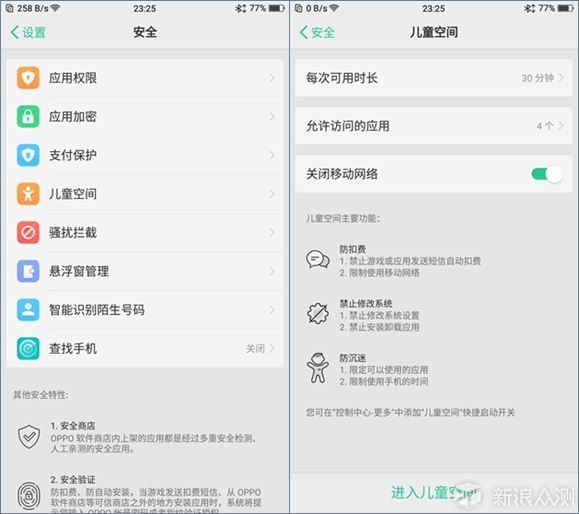
Task: Tap the 控制中心-更多 hint text
Action: 410,413
